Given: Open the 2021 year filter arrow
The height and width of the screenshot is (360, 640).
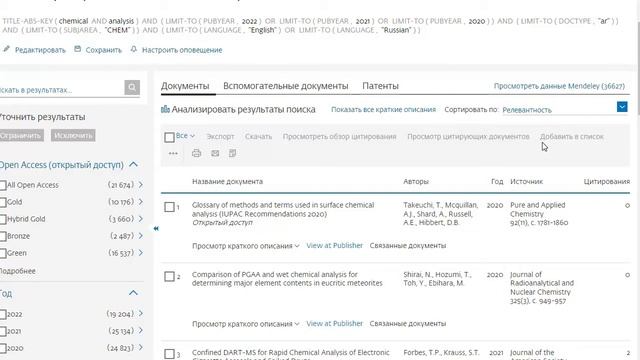Looking at the screenshot, I should click(x=140, y=331).
